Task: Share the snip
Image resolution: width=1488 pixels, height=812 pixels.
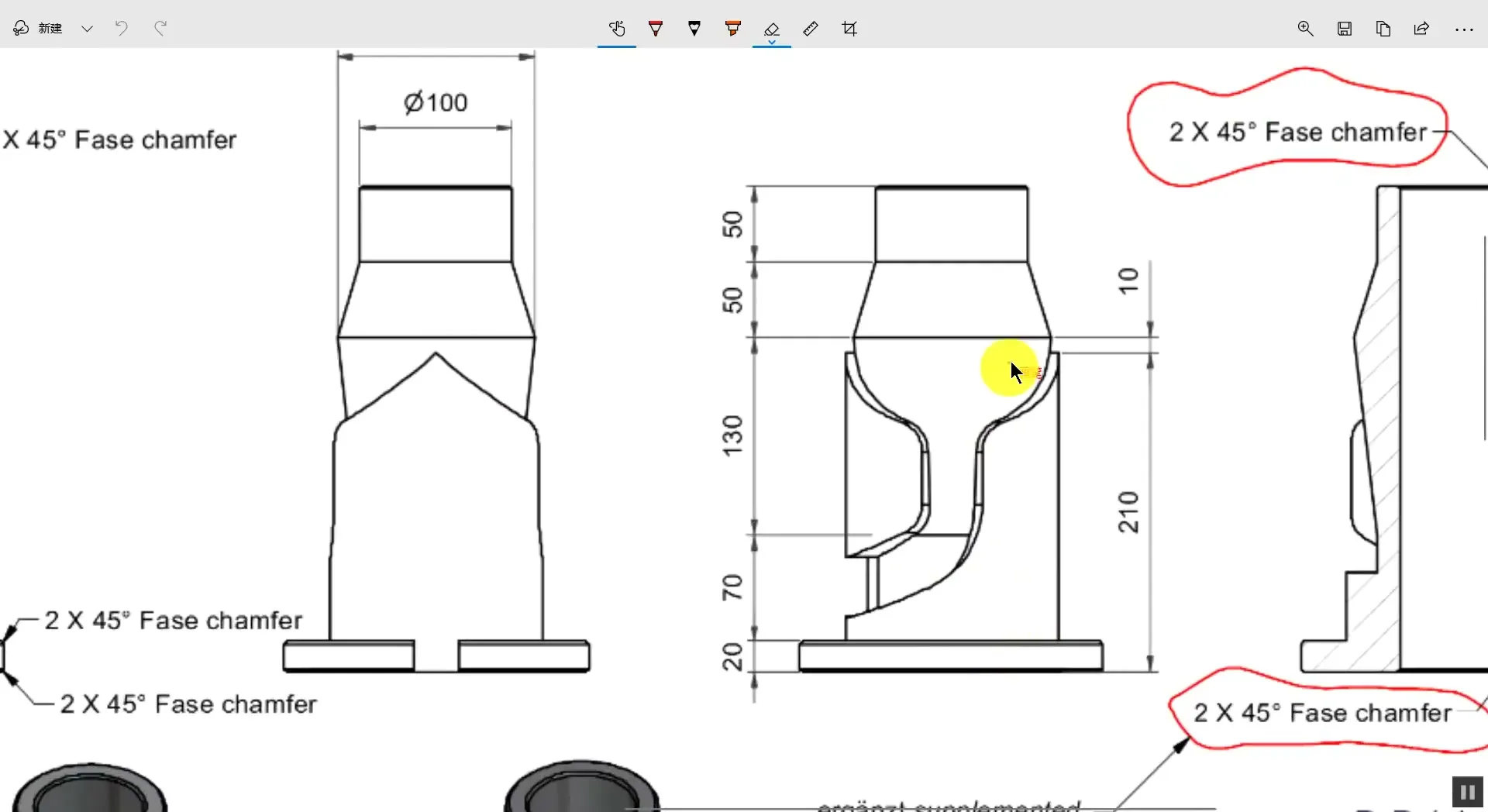Action: click(1421, 29)
